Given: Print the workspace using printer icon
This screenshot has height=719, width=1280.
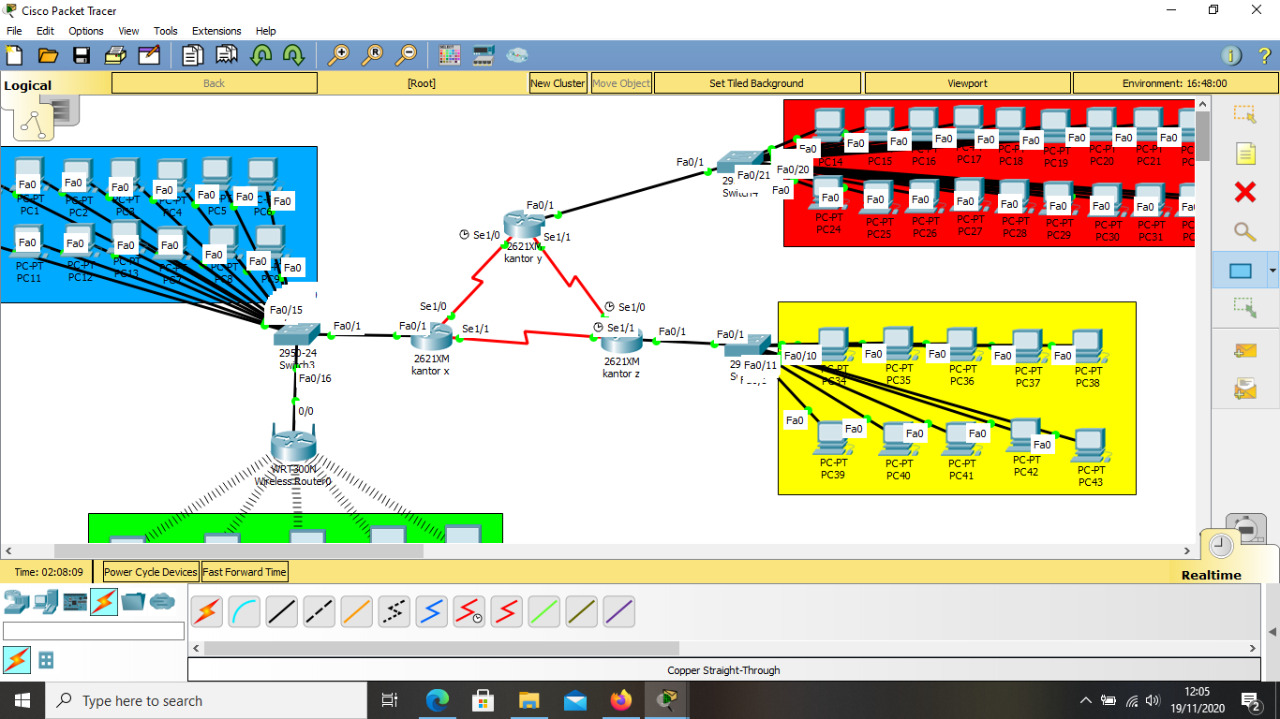Looking at the screenshot, I should 115,55.
